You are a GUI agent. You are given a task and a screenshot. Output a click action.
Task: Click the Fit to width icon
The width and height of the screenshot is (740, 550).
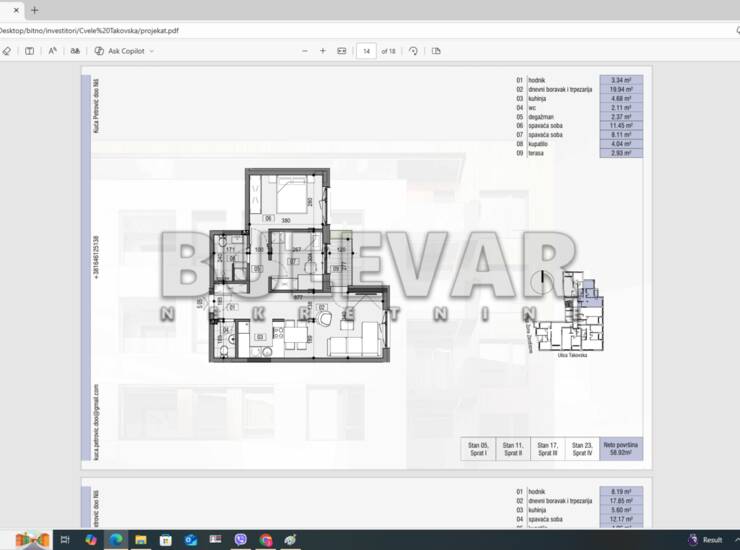coord(342,51)
